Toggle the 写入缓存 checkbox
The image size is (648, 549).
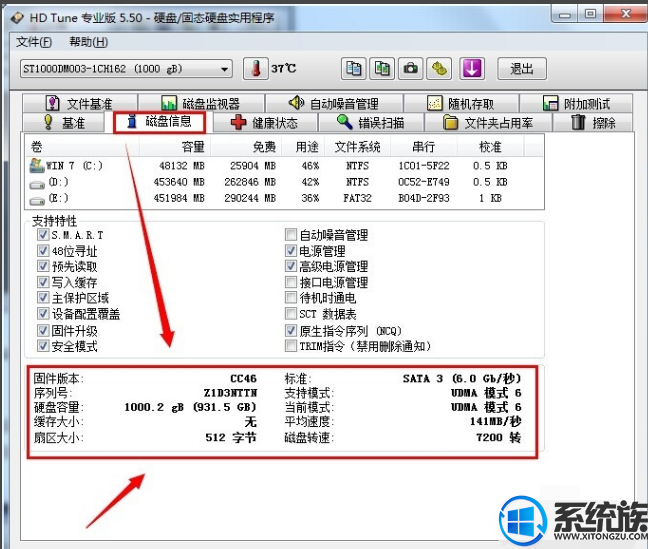43,282
